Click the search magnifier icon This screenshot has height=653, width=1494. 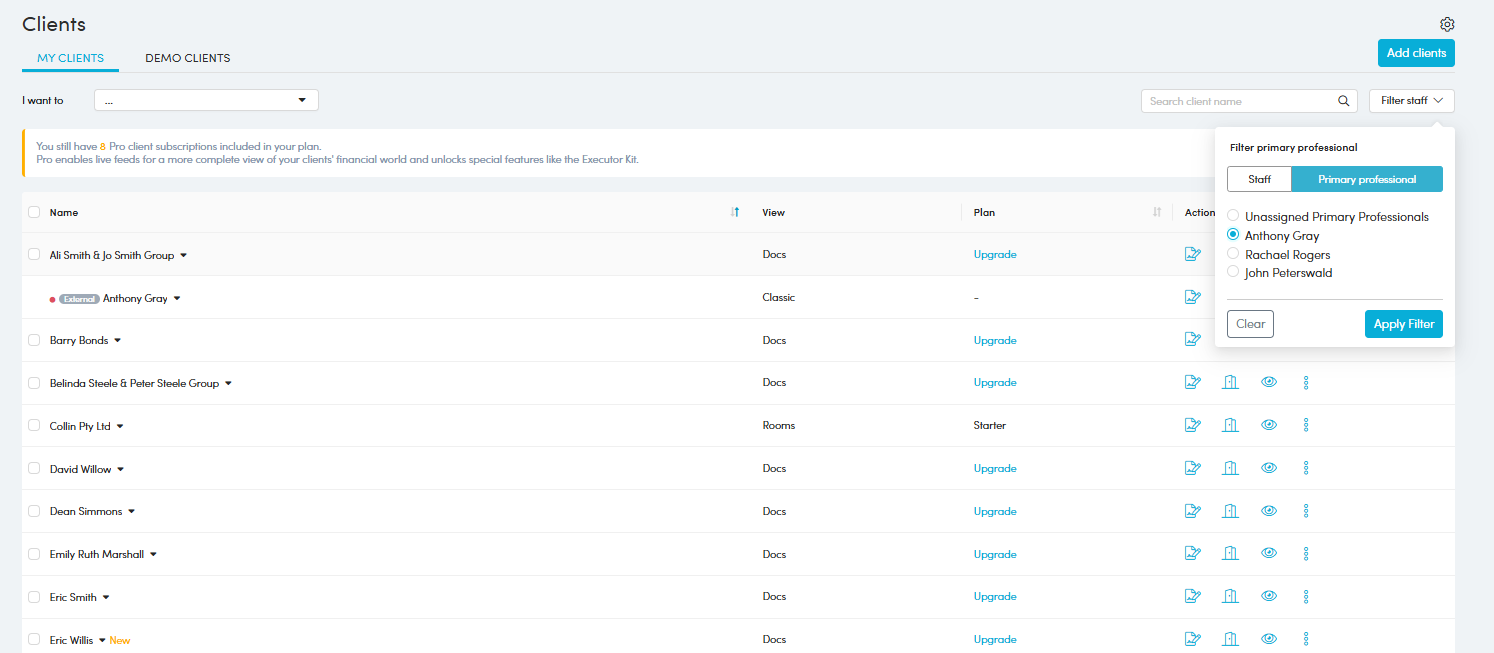pos(1343,101)
